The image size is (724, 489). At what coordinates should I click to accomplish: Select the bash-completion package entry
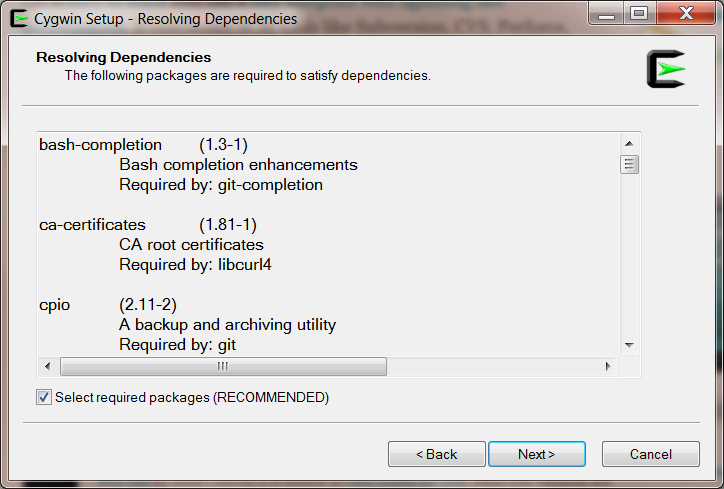click(100, 145)
